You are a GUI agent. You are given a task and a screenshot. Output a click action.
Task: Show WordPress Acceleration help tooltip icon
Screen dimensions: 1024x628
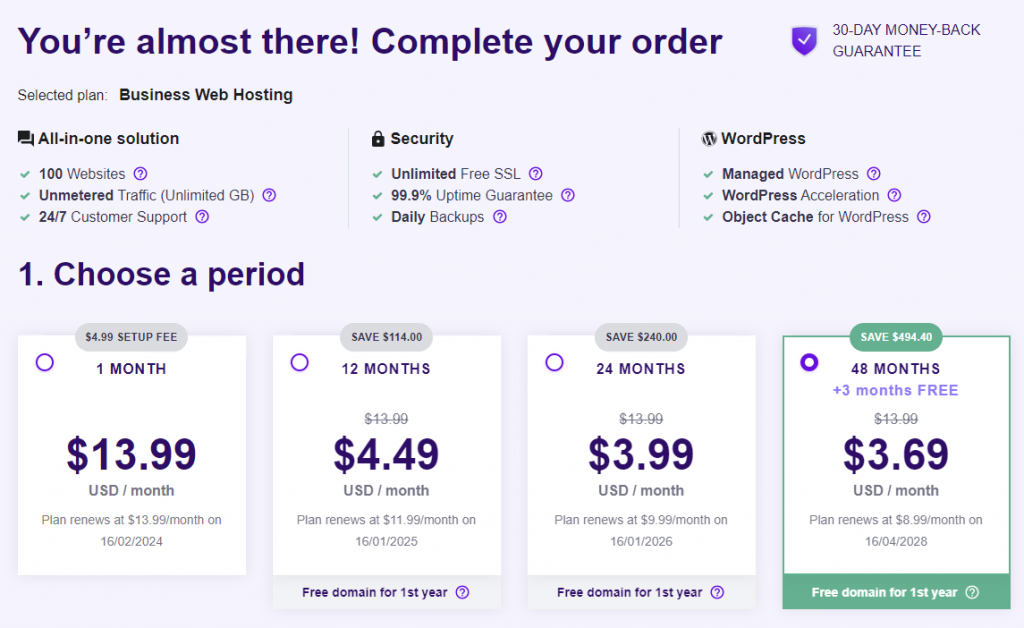point(894,195)
